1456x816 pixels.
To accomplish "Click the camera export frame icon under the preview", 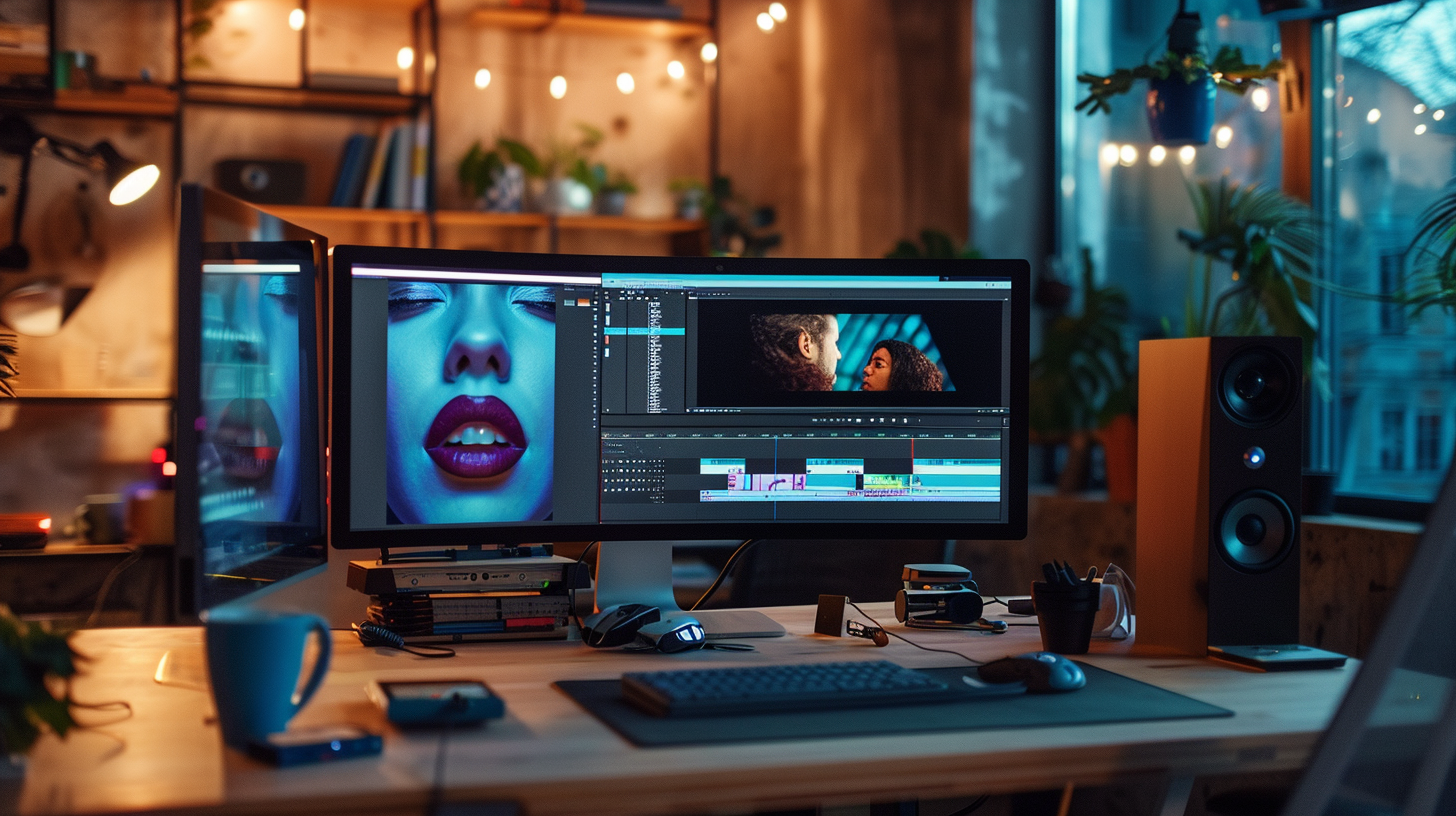I will click(x=872, y=417).
